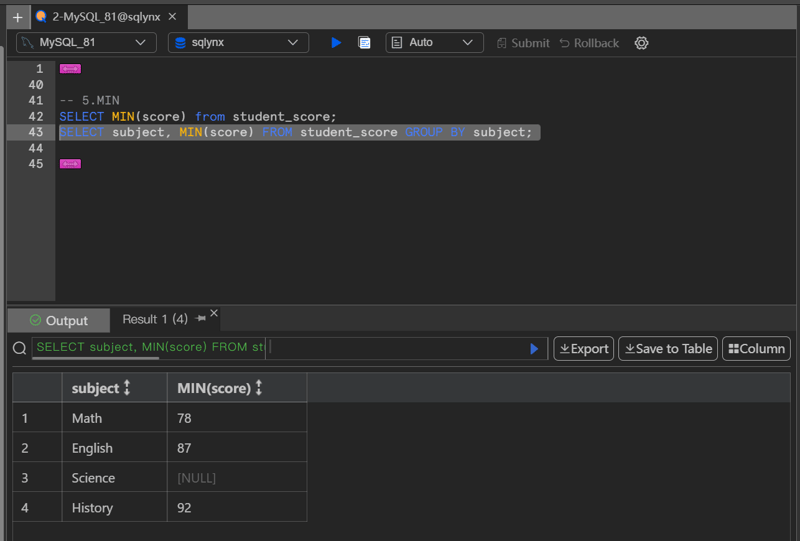Open a new query tab with plus icon
Image resolution: width=800 pixels, height=541 pixels.
[x=17, y=17]
